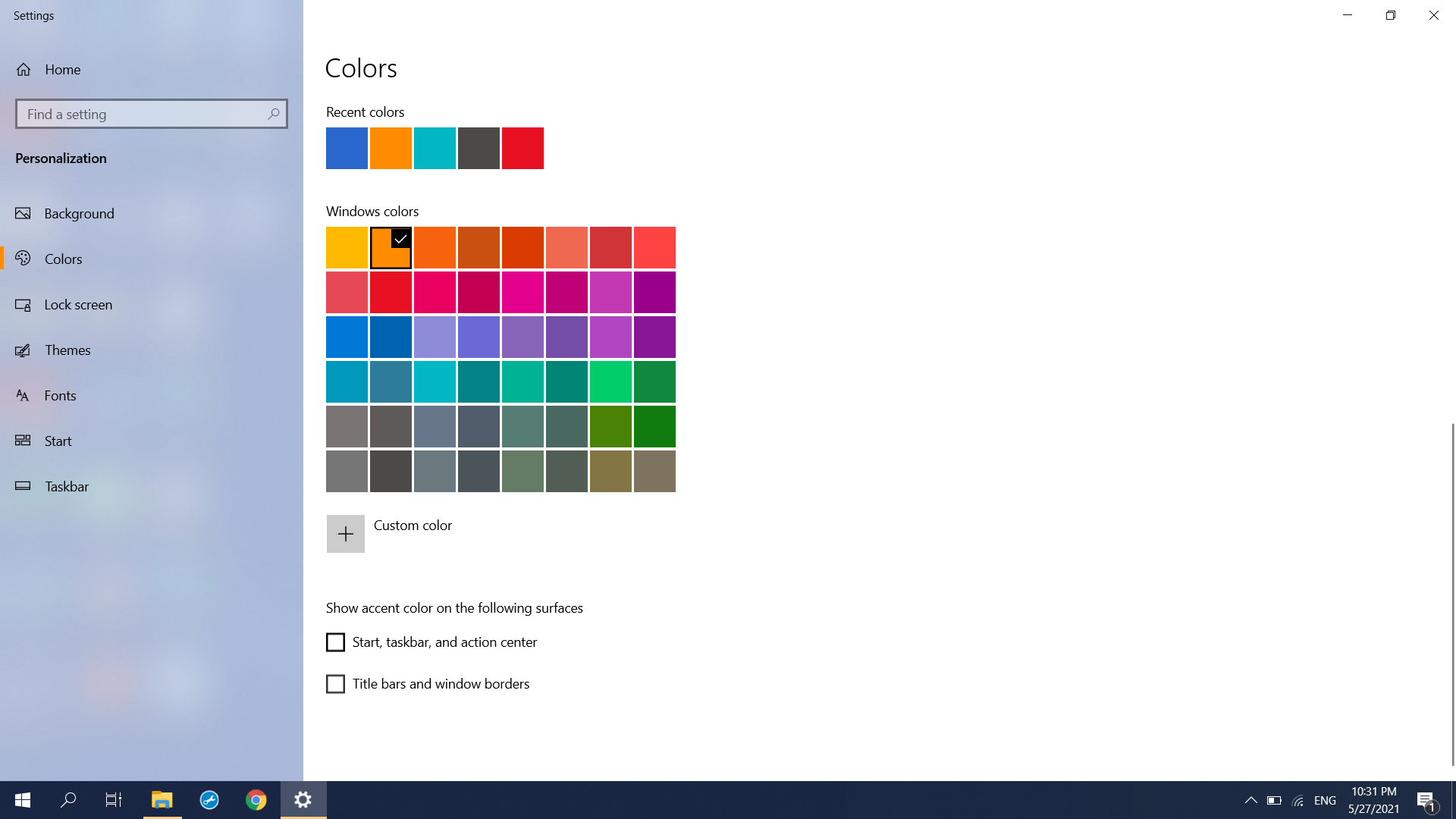Click the plus icon for Custom color
Screen dimensions: 1456x819
coord(346,534)
